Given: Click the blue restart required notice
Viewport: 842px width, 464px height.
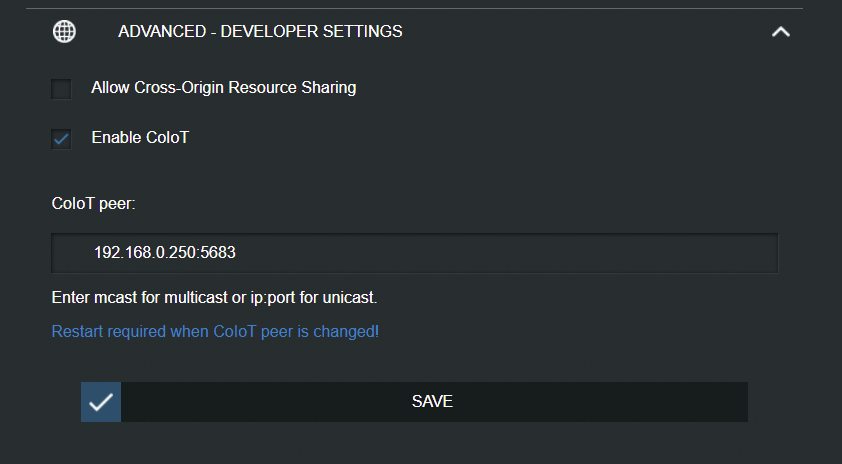Looking at the screenshot, I should [215, 331].
